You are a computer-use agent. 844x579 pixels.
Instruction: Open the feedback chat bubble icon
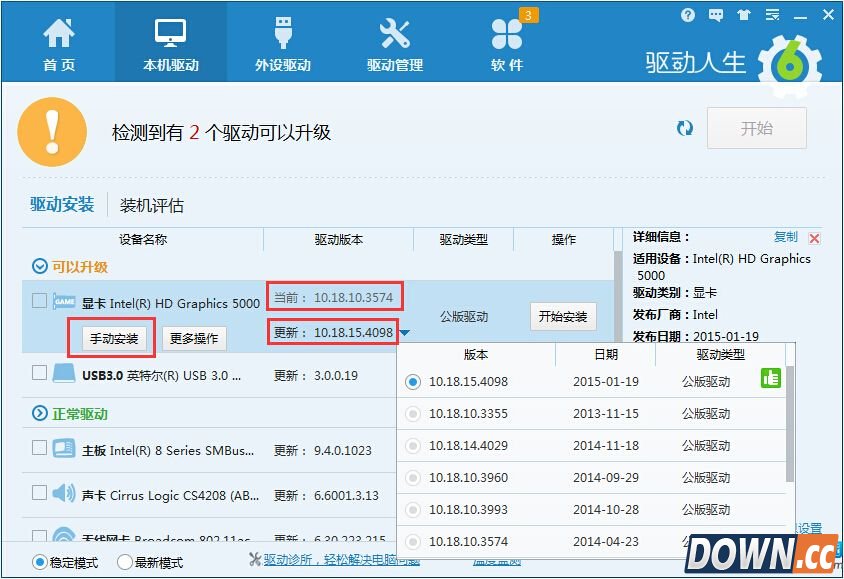(715, 15)
